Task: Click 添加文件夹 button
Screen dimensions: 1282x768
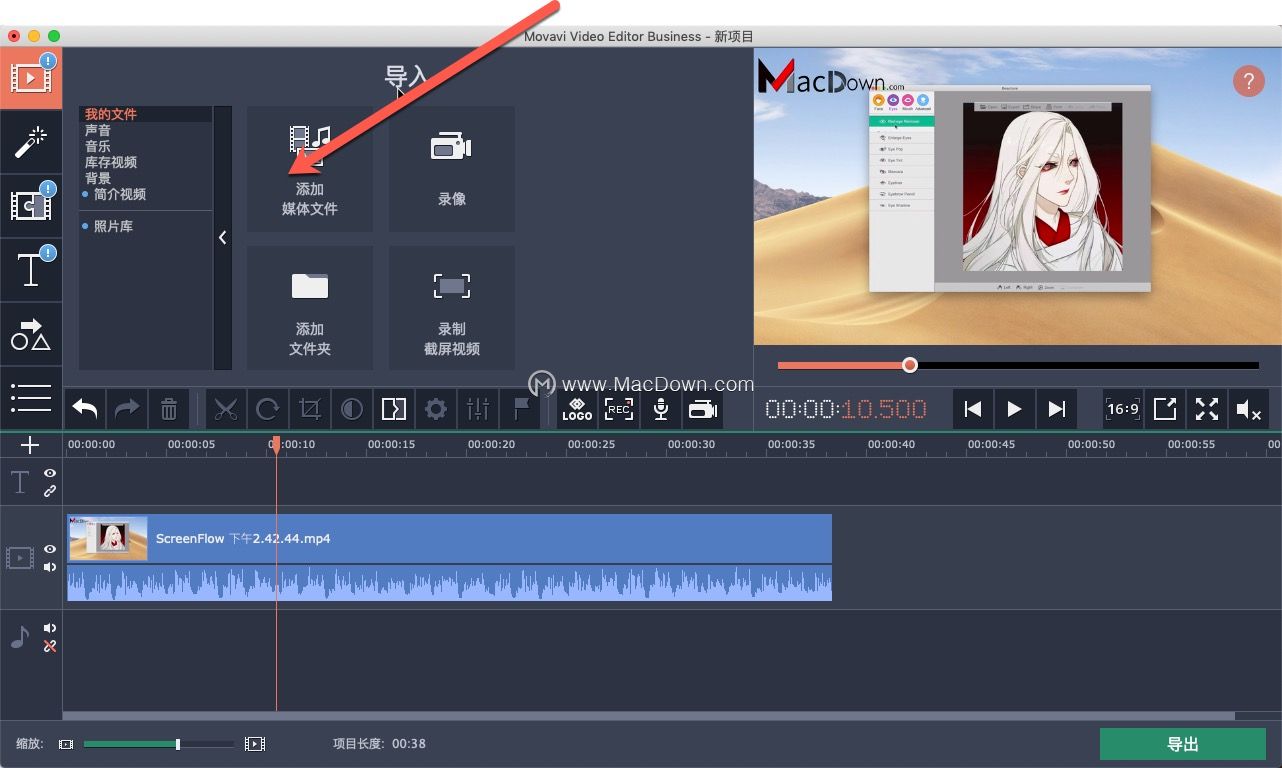Action: (310, 308)
